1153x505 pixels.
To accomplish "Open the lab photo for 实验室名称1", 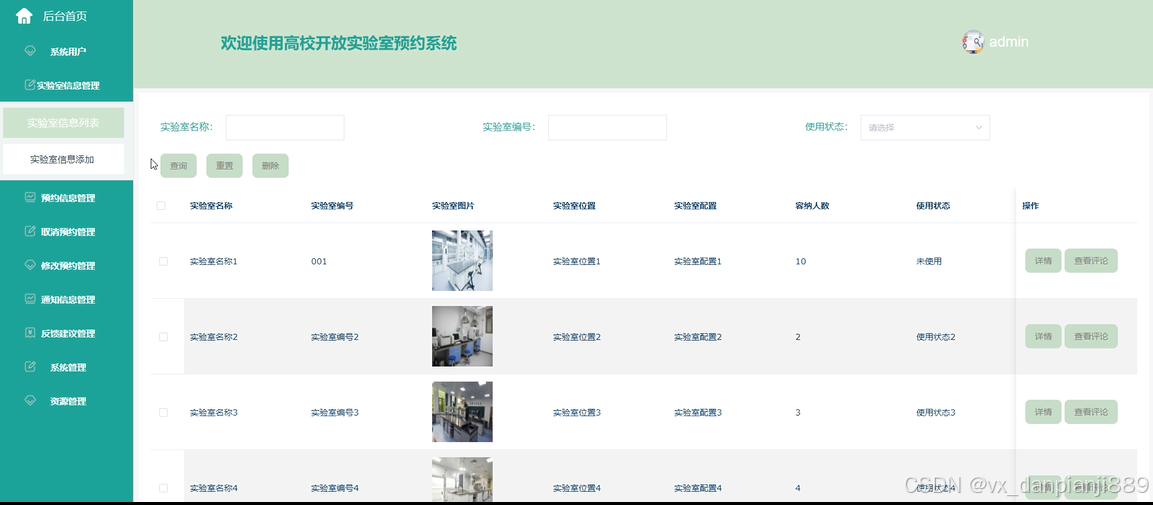I will 462,260.
